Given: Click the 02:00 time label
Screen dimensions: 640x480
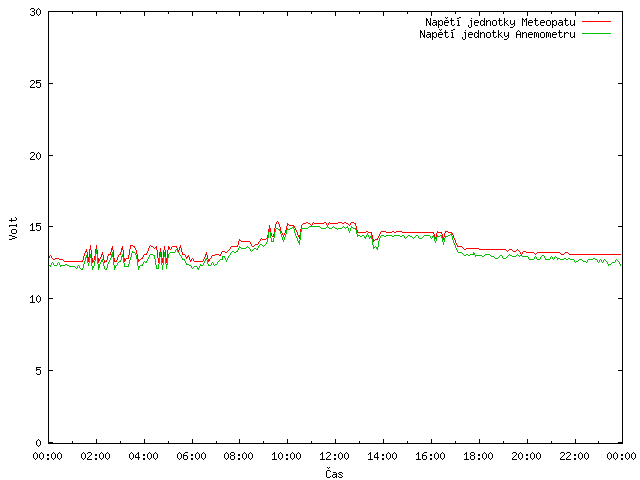Looking at the screenshot, I should point(96,456).
